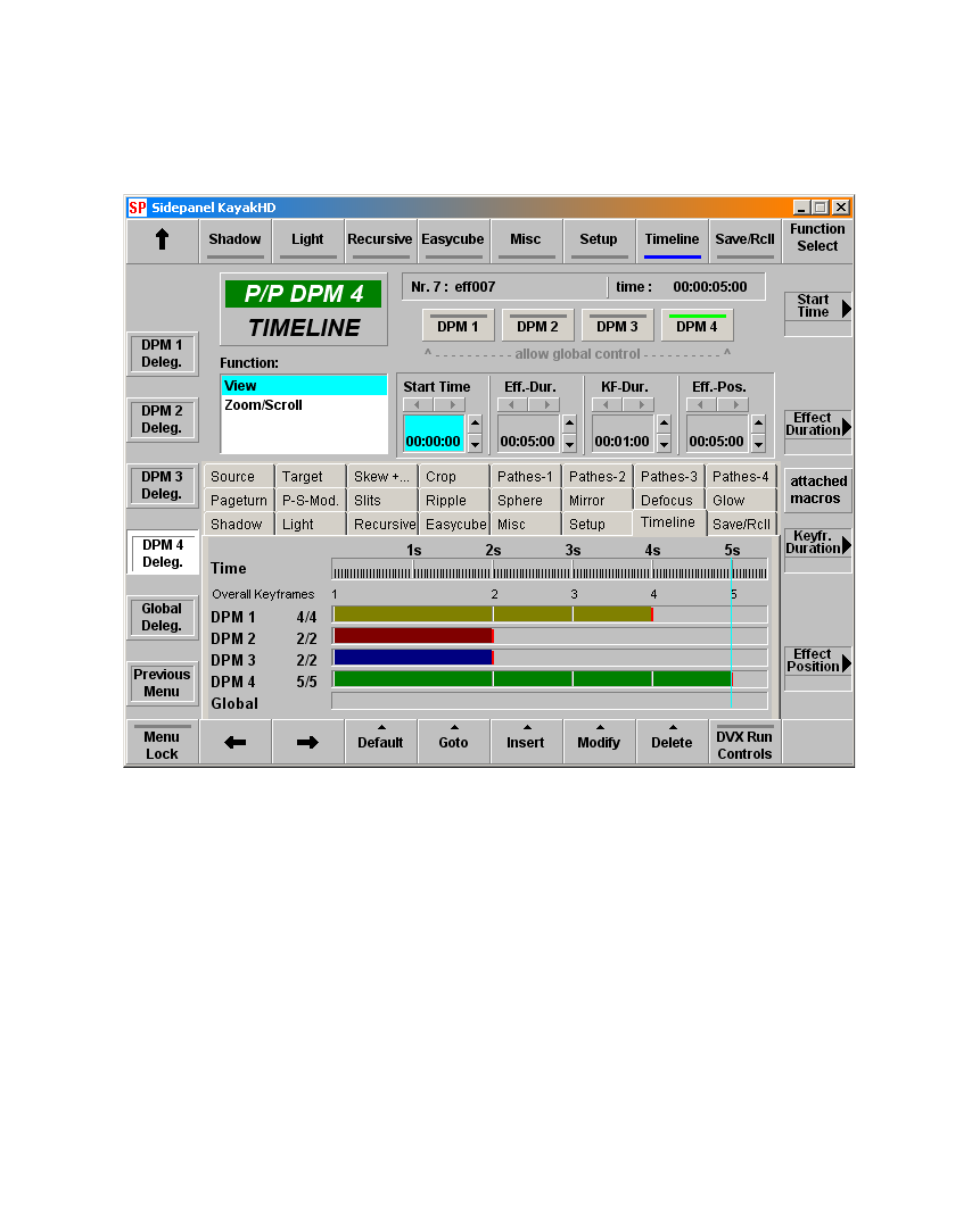Click the dark red DPM 2 timeline bar
The width and height of the screenshot is (954, 1227).
coord(413,636)
